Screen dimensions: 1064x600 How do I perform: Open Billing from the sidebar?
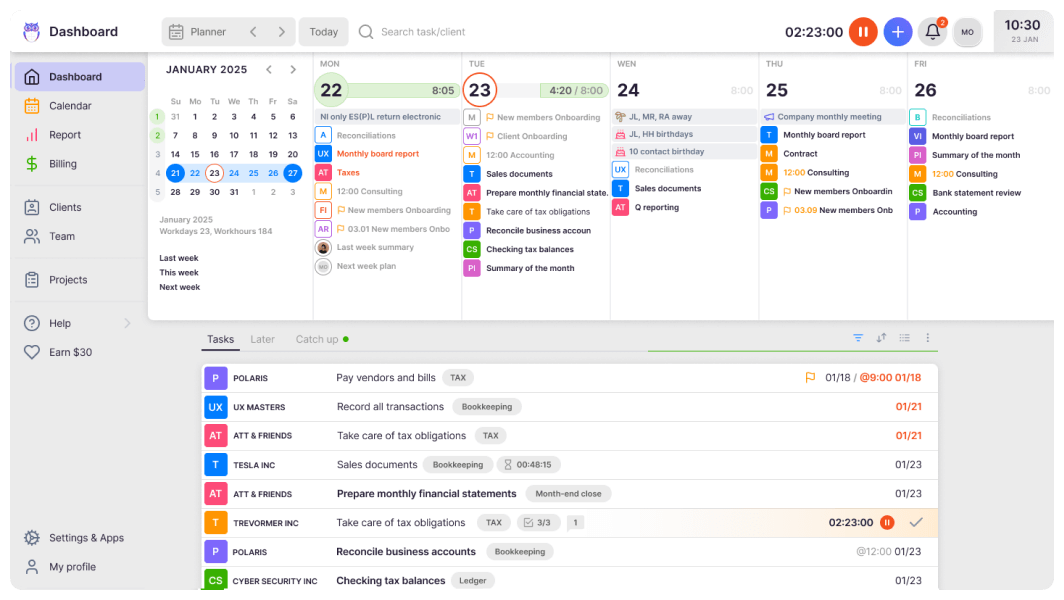pos(63,164)
